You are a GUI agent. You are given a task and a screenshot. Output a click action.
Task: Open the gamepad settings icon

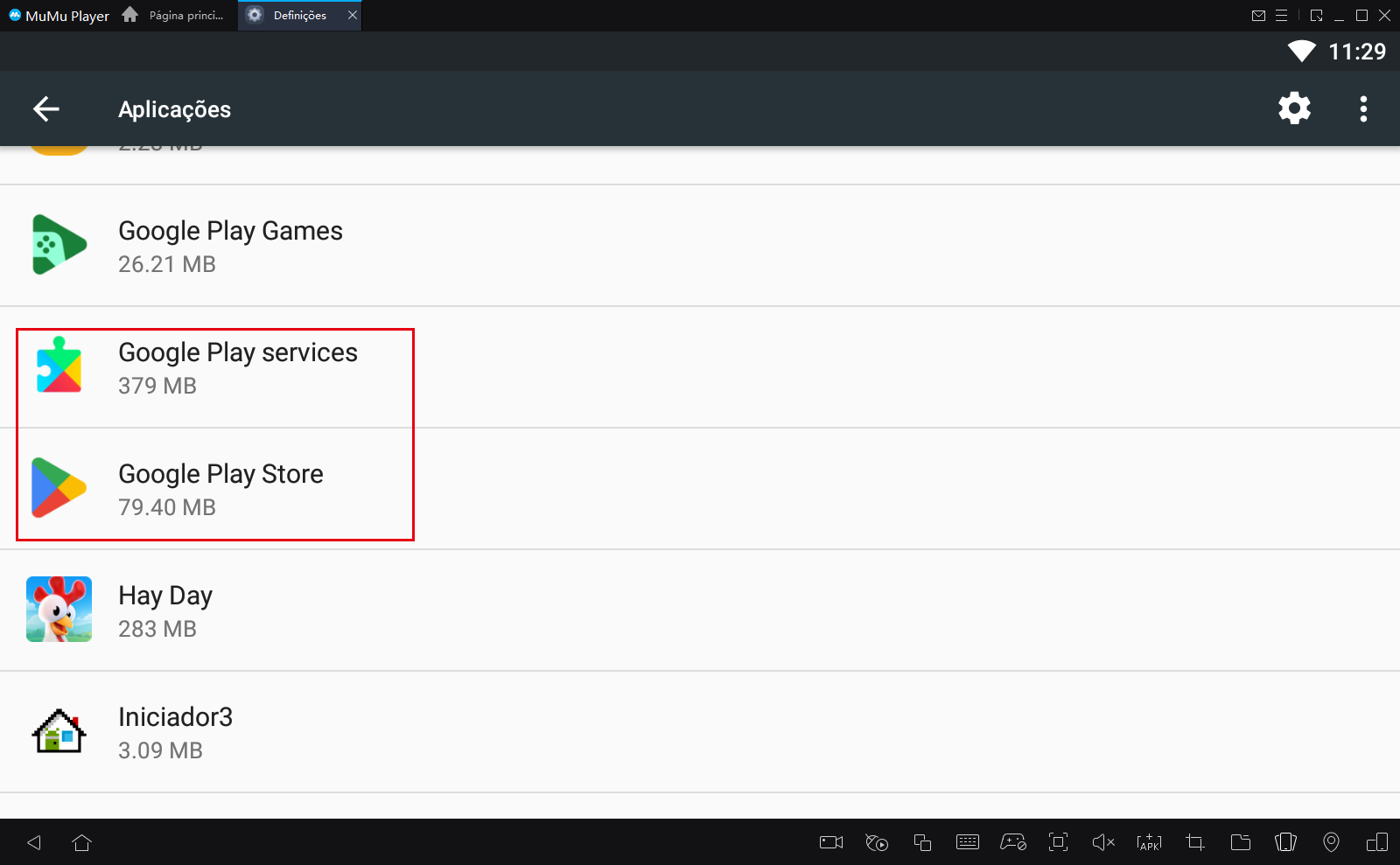click(1013, 842)
